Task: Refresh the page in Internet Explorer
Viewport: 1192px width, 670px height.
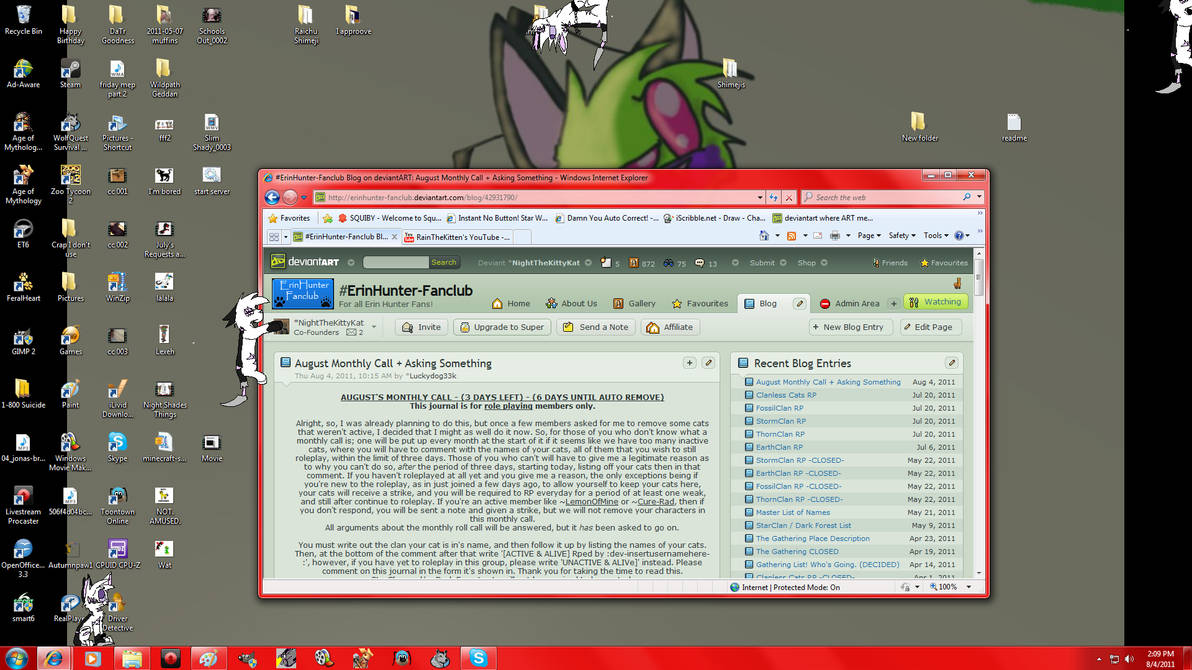Action: click(773, 197)
